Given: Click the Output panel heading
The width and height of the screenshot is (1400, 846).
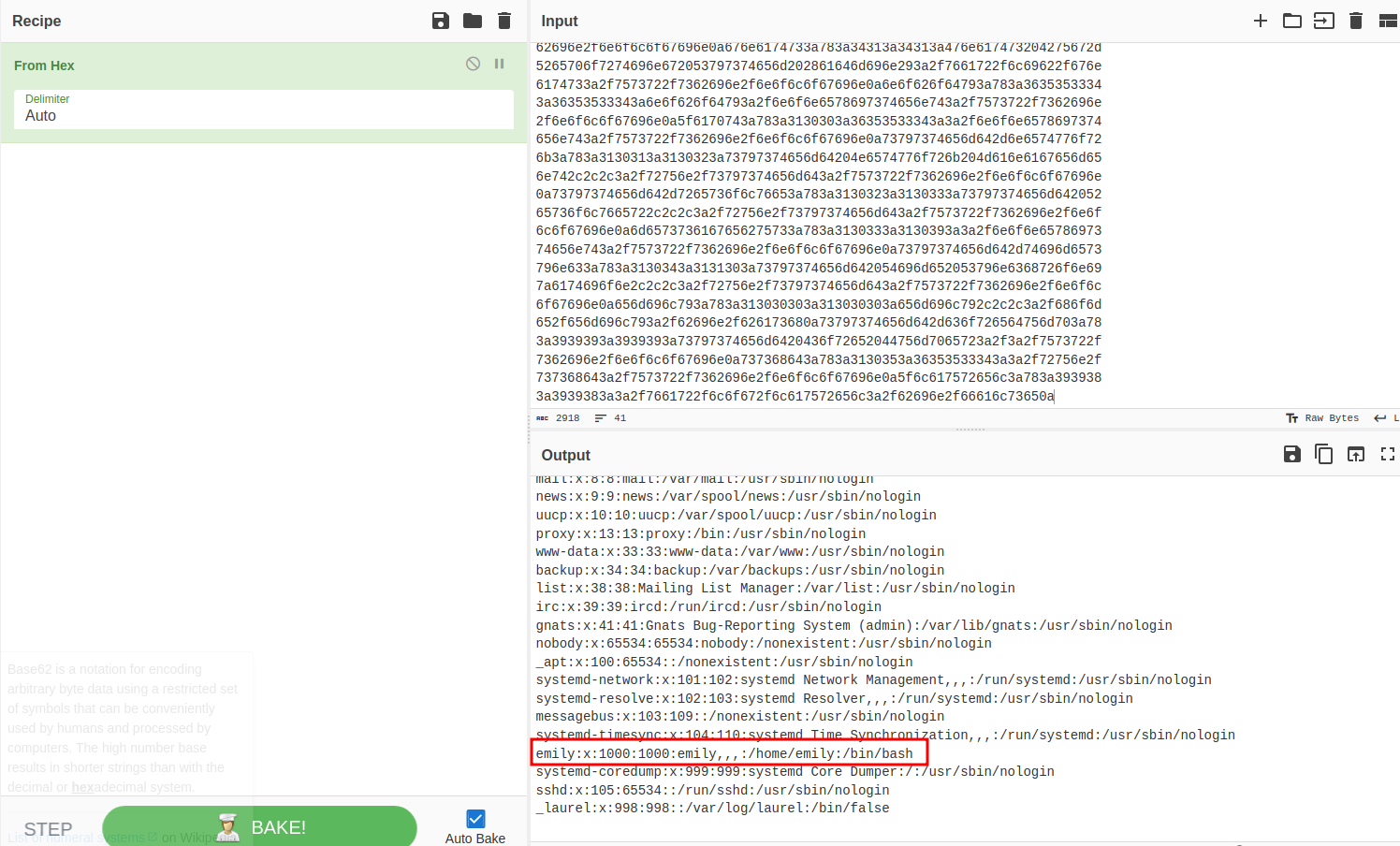Looking at the screenshot, I should (x=566, y=455).
